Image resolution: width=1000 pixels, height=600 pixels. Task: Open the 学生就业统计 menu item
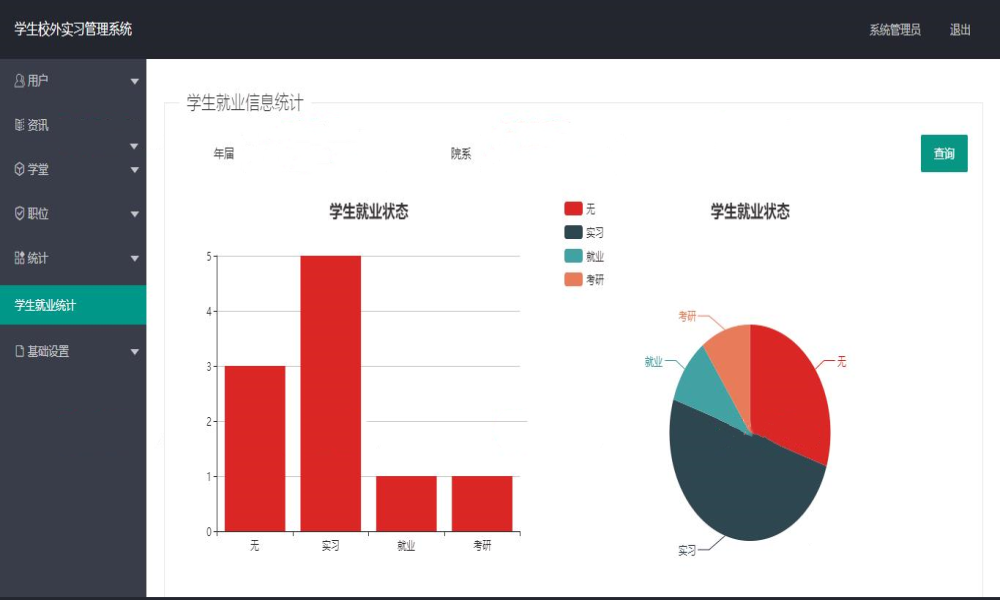coord(73,305)
